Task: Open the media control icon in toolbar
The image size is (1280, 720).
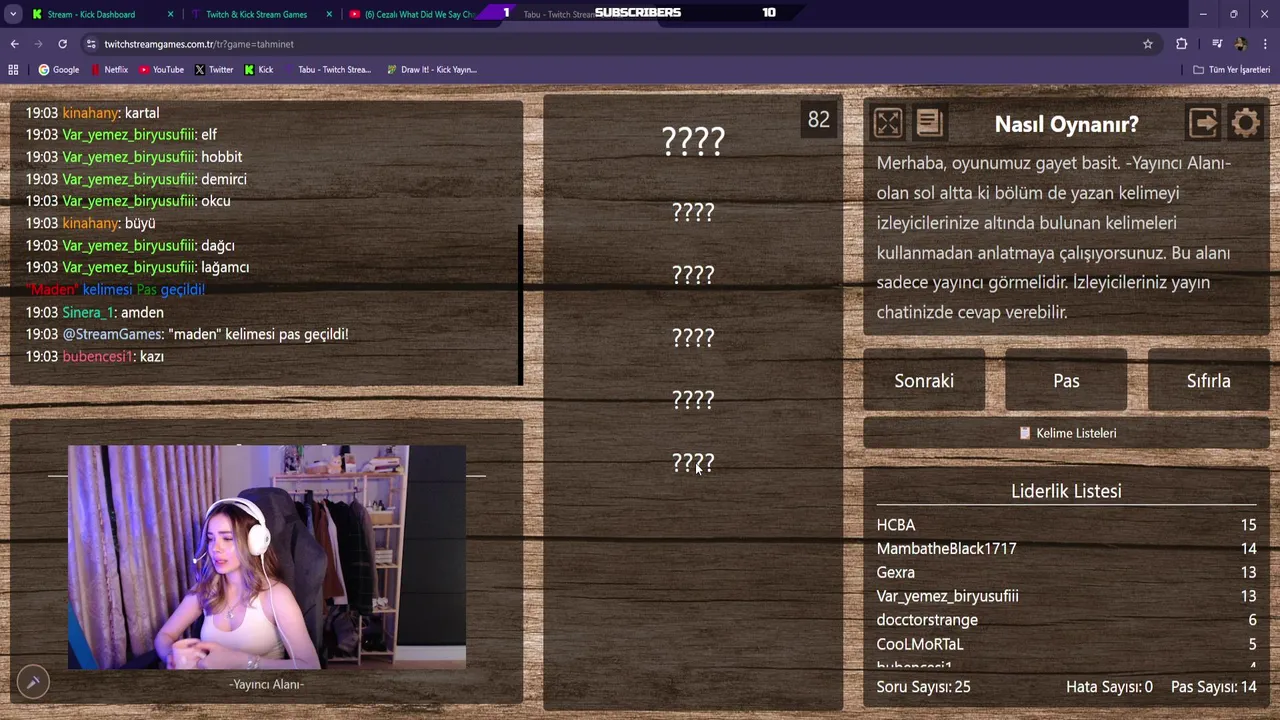Action: pos(1217,44)
